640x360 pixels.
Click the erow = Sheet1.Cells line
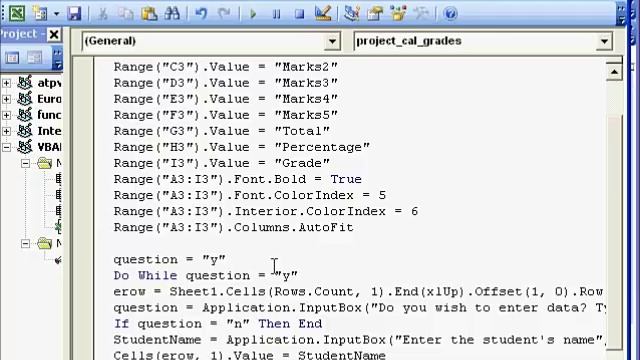point(358,291)
